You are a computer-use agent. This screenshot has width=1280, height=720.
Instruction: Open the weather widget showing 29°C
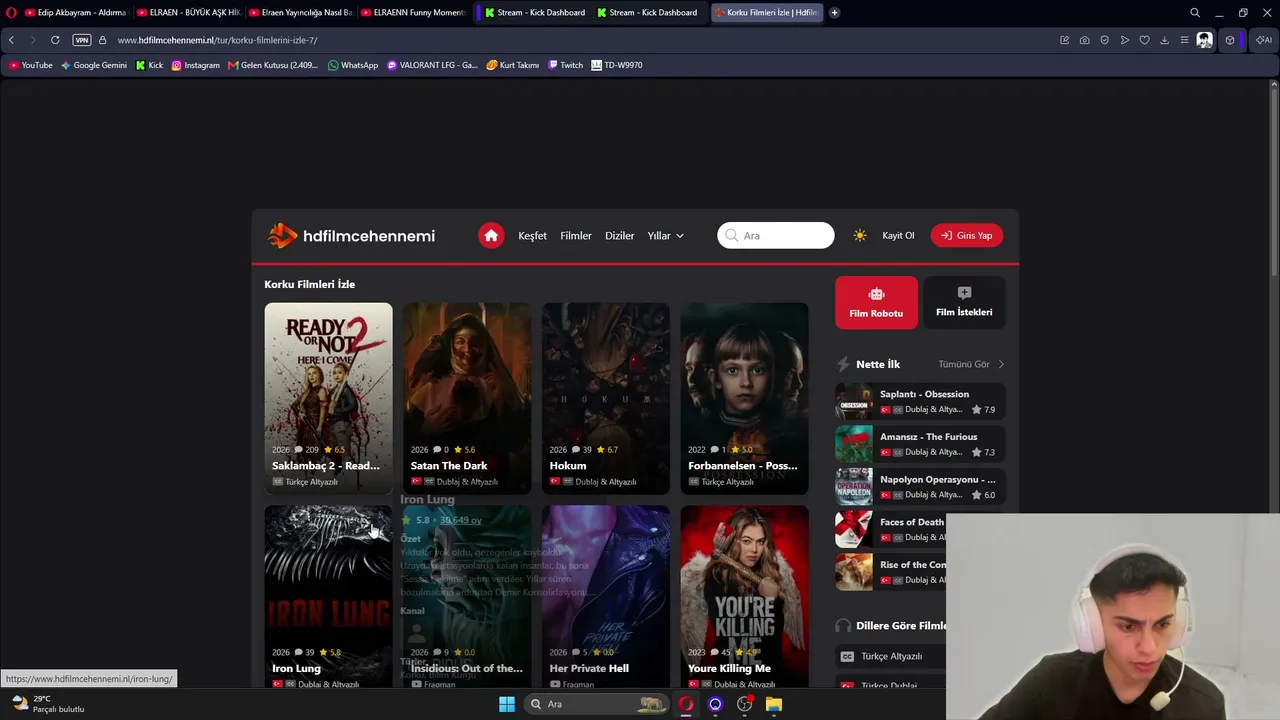click(x=48, y=704)
